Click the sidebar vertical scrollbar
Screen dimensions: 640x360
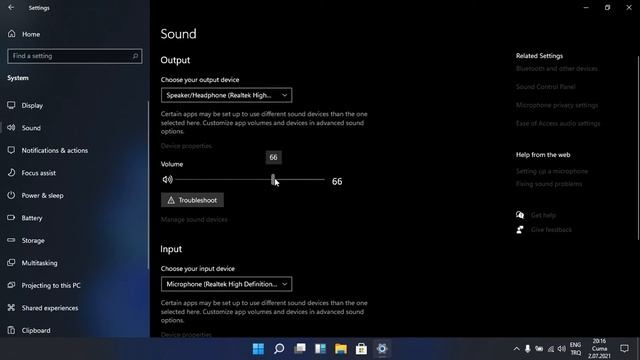[148, 184]
